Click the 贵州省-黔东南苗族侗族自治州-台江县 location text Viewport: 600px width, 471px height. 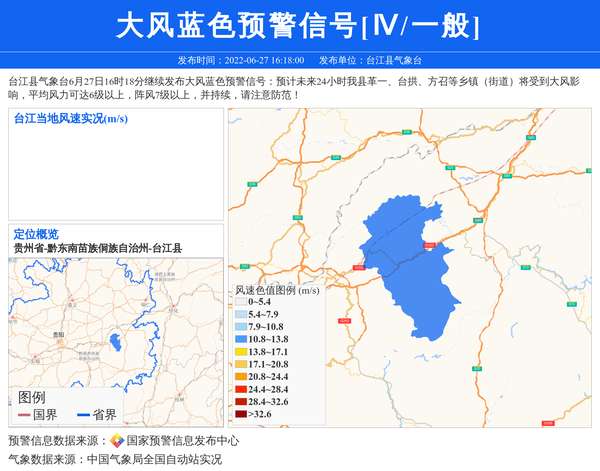coord(98,248)
